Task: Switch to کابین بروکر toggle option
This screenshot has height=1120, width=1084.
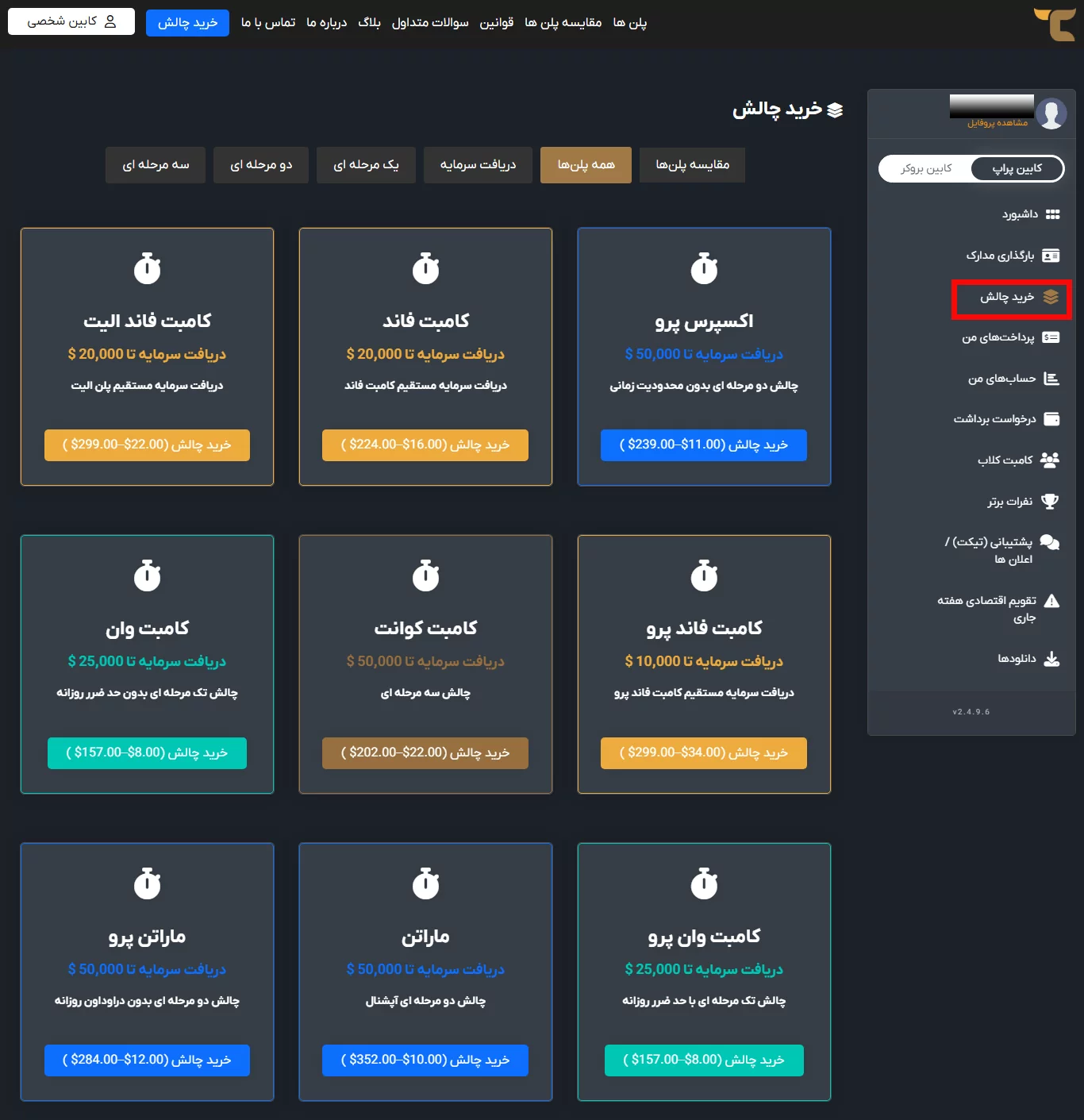Action: (926, 168)
